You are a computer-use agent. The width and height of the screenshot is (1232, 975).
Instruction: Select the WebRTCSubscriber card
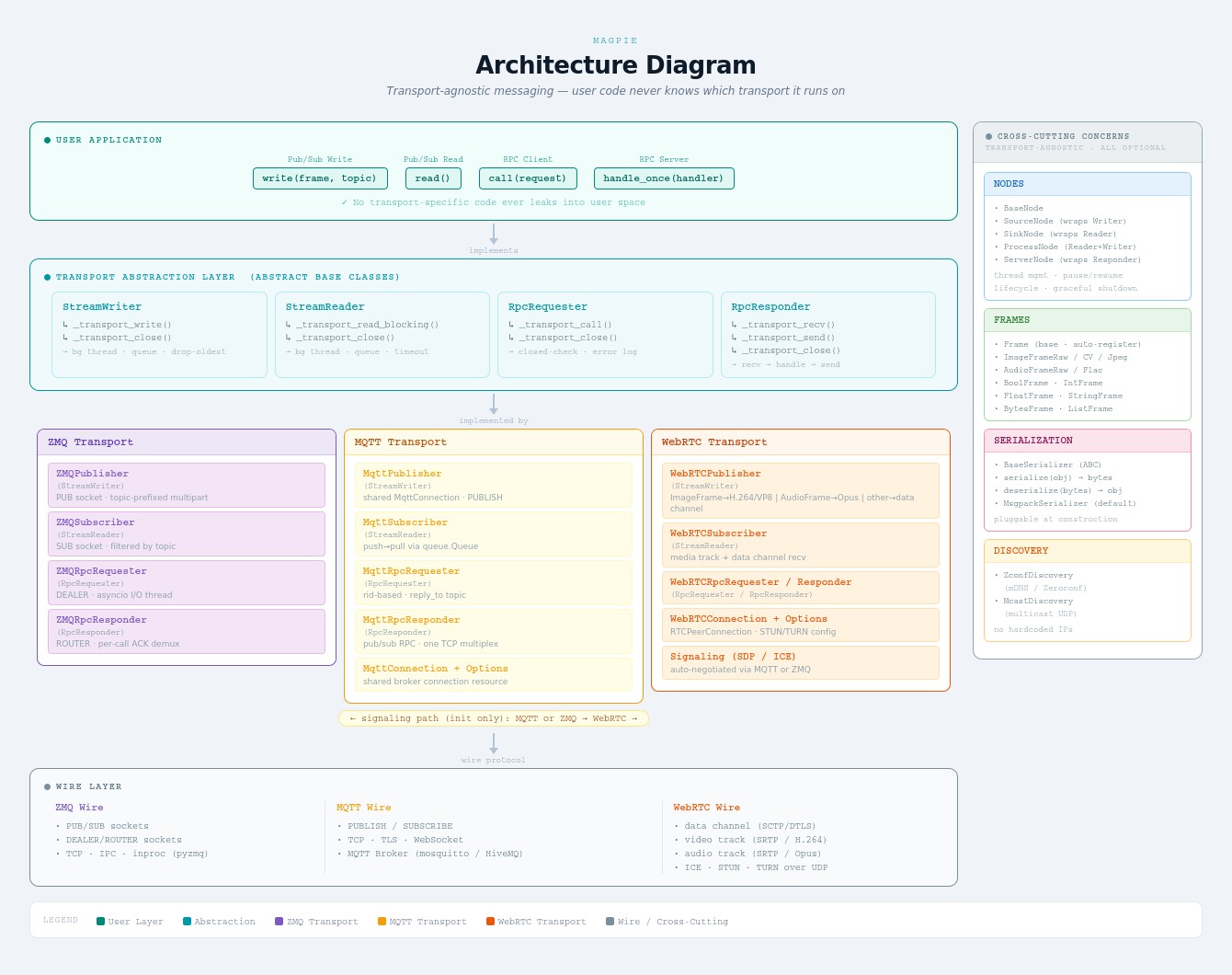tap(801, 545)
